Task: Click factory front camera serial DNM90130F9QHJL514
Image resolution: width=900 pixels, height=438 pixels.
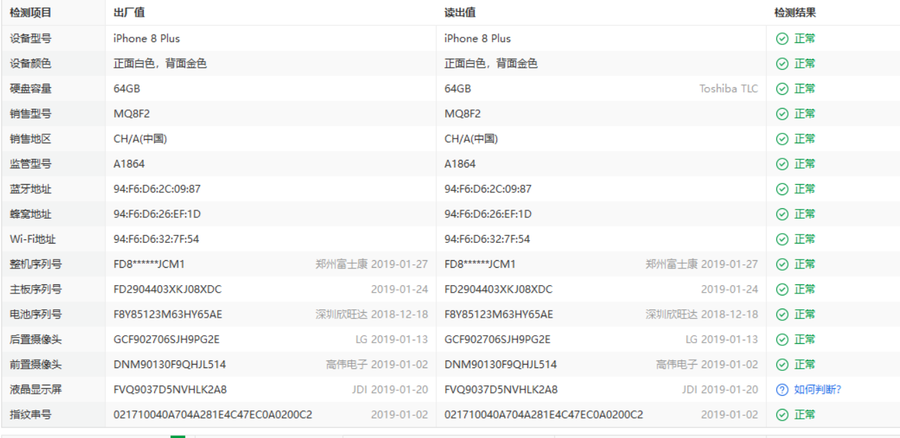Action: coord(169,365)
